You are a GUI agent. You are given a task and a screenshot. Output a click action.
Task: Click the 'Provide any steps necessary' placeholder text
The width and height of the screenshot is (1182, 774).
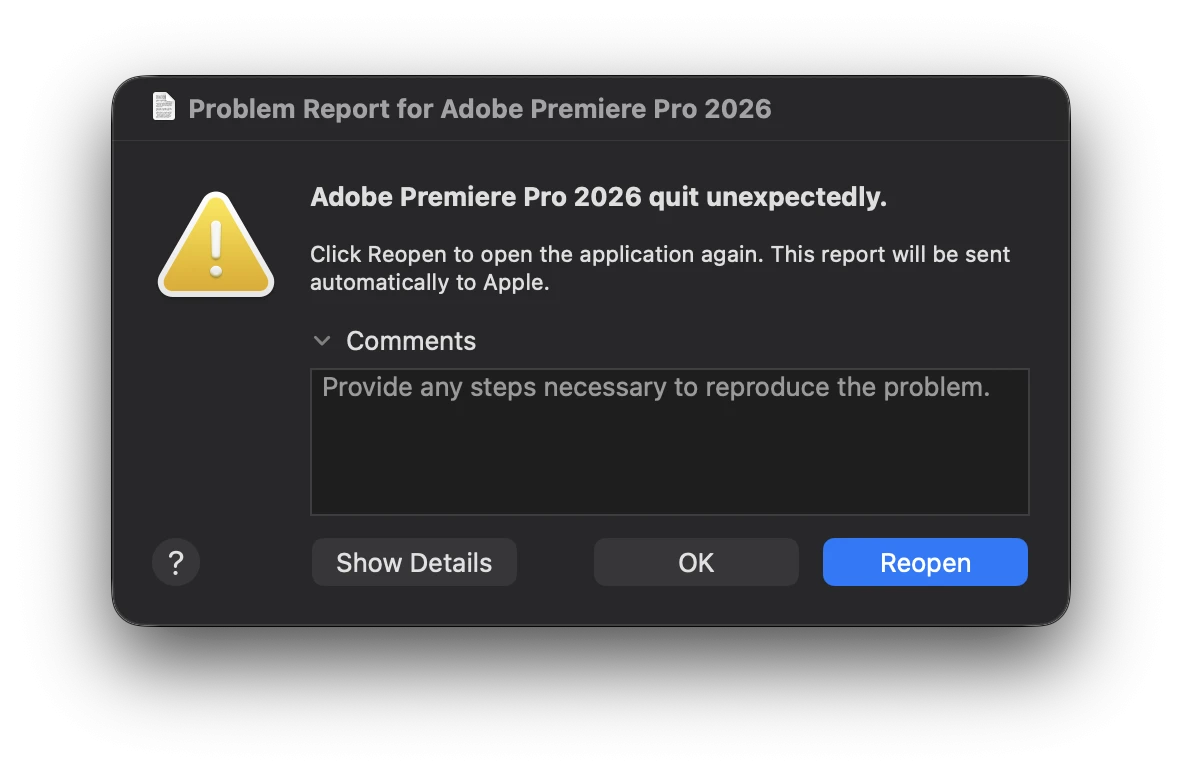(656, 387)
